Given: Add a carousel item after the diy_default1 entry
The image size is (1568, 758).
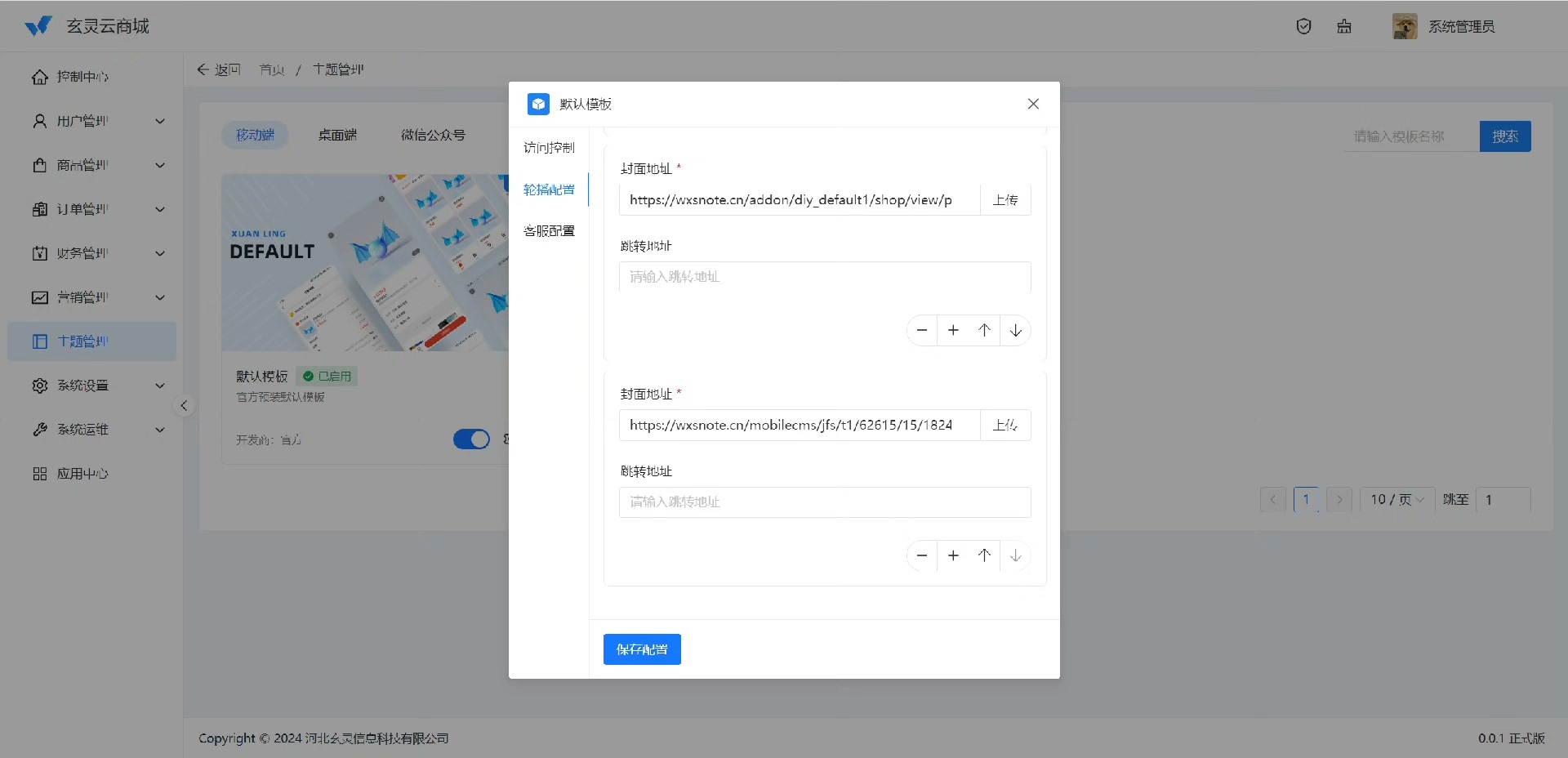Looking at the screenshot, I should point(953,330).
